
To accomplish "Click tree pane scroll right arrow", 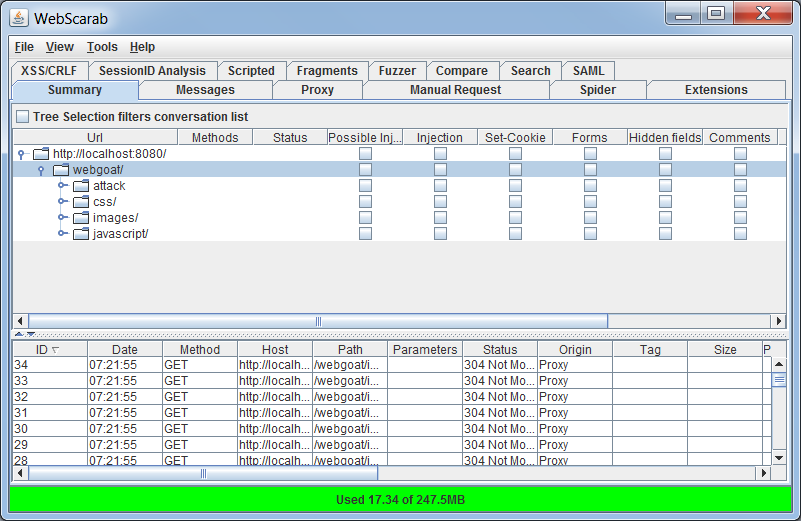I will coord(779,321).
